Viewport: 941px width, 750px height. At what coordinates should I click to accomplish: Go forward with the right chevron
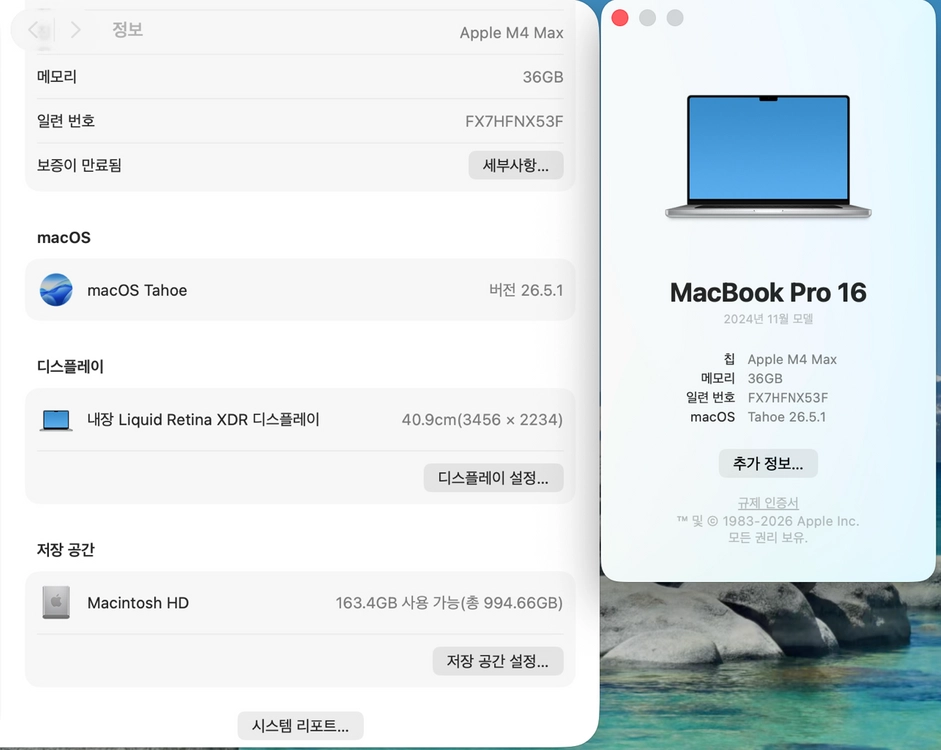75,29
